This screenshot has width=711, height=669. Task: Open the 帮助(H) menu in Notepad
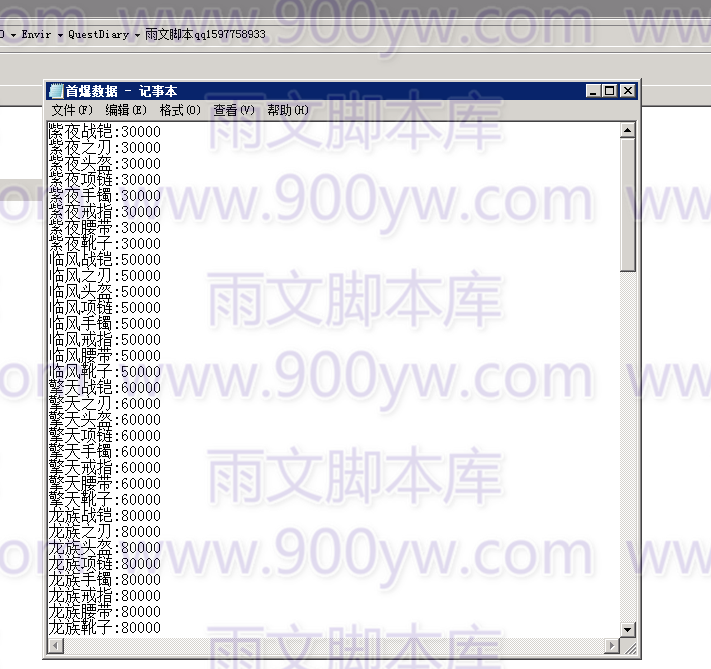(288, 110)
